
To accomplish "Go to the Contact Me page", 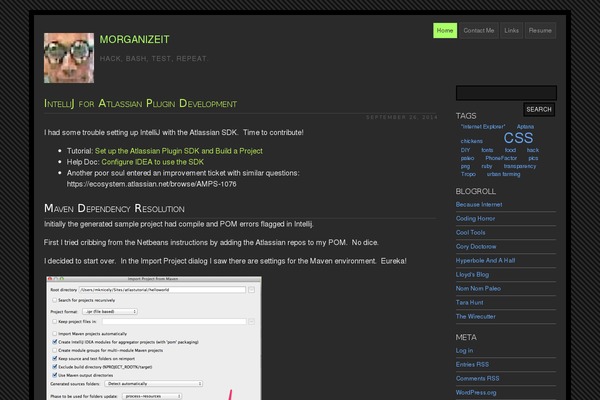I will [479, 31].
